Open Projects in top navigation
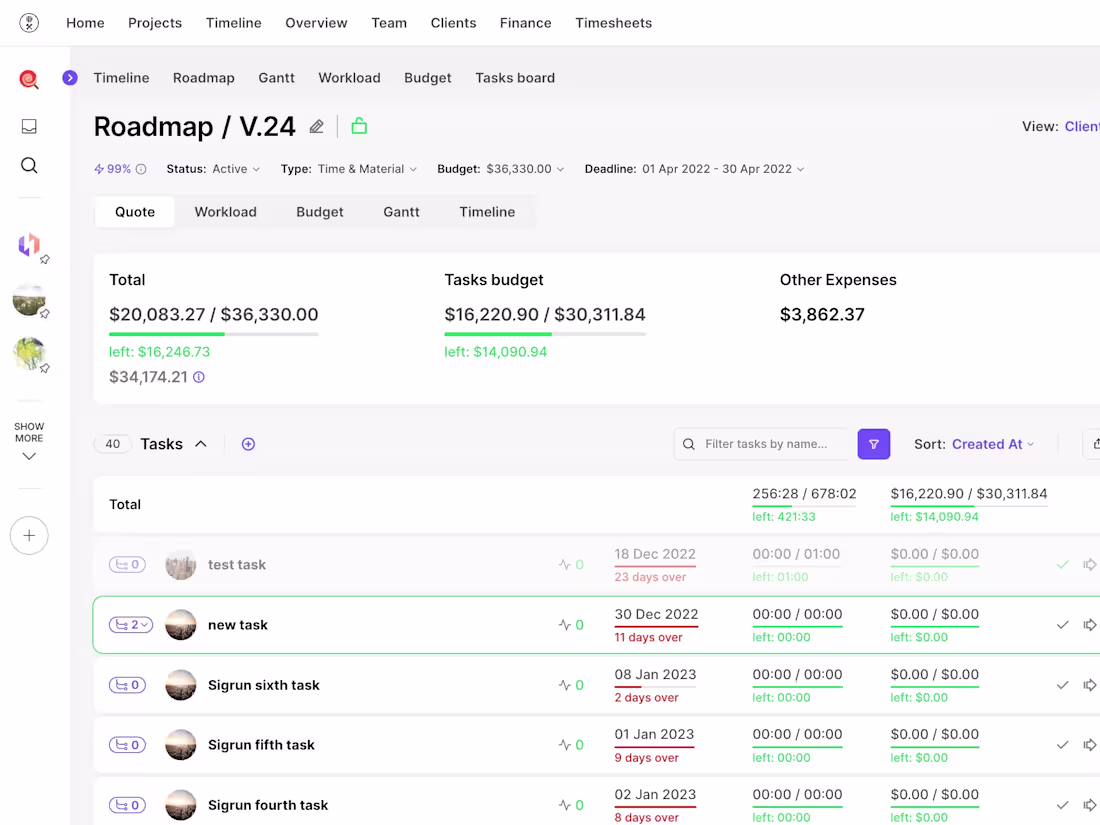1100x825 pixels. [155, 23]
